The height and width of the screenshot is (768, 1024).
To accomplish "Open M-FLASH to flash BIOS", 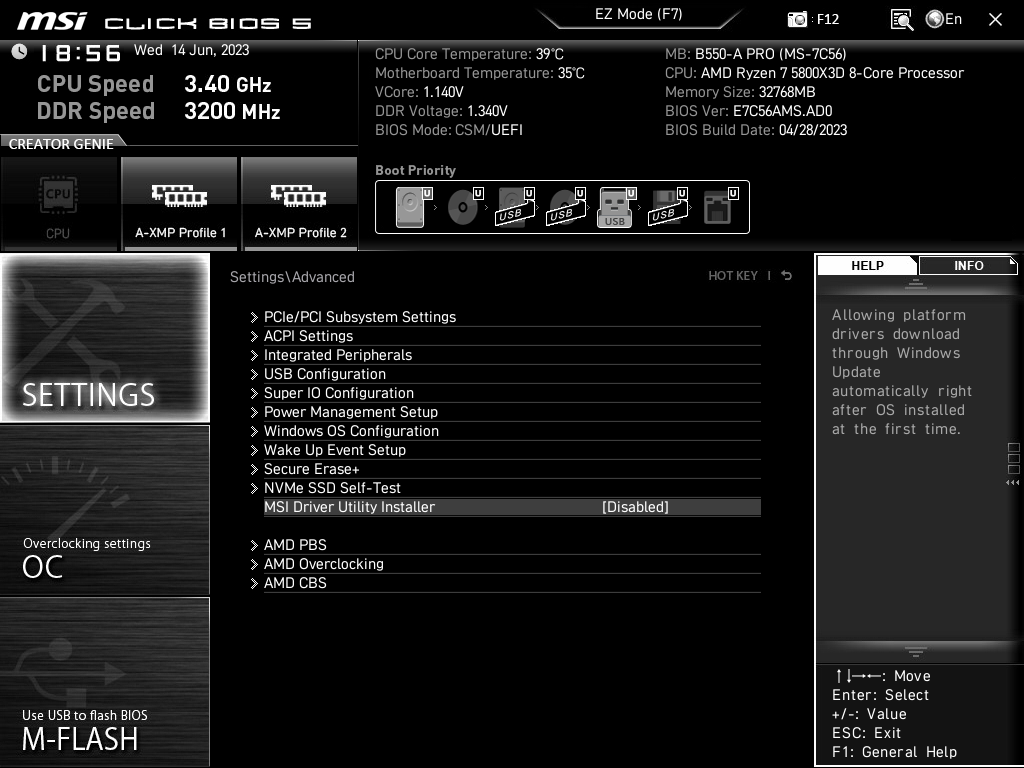I will pyautogui.click(x=105, y=681).
